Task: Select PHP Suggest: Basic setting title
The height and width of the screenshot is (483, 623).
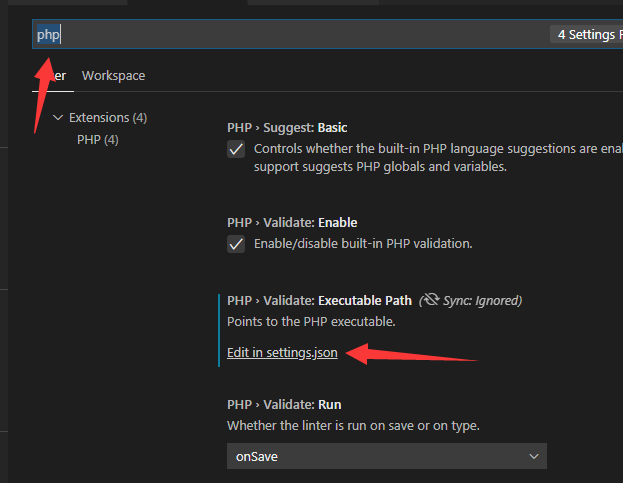Action: tap(287, 128)
